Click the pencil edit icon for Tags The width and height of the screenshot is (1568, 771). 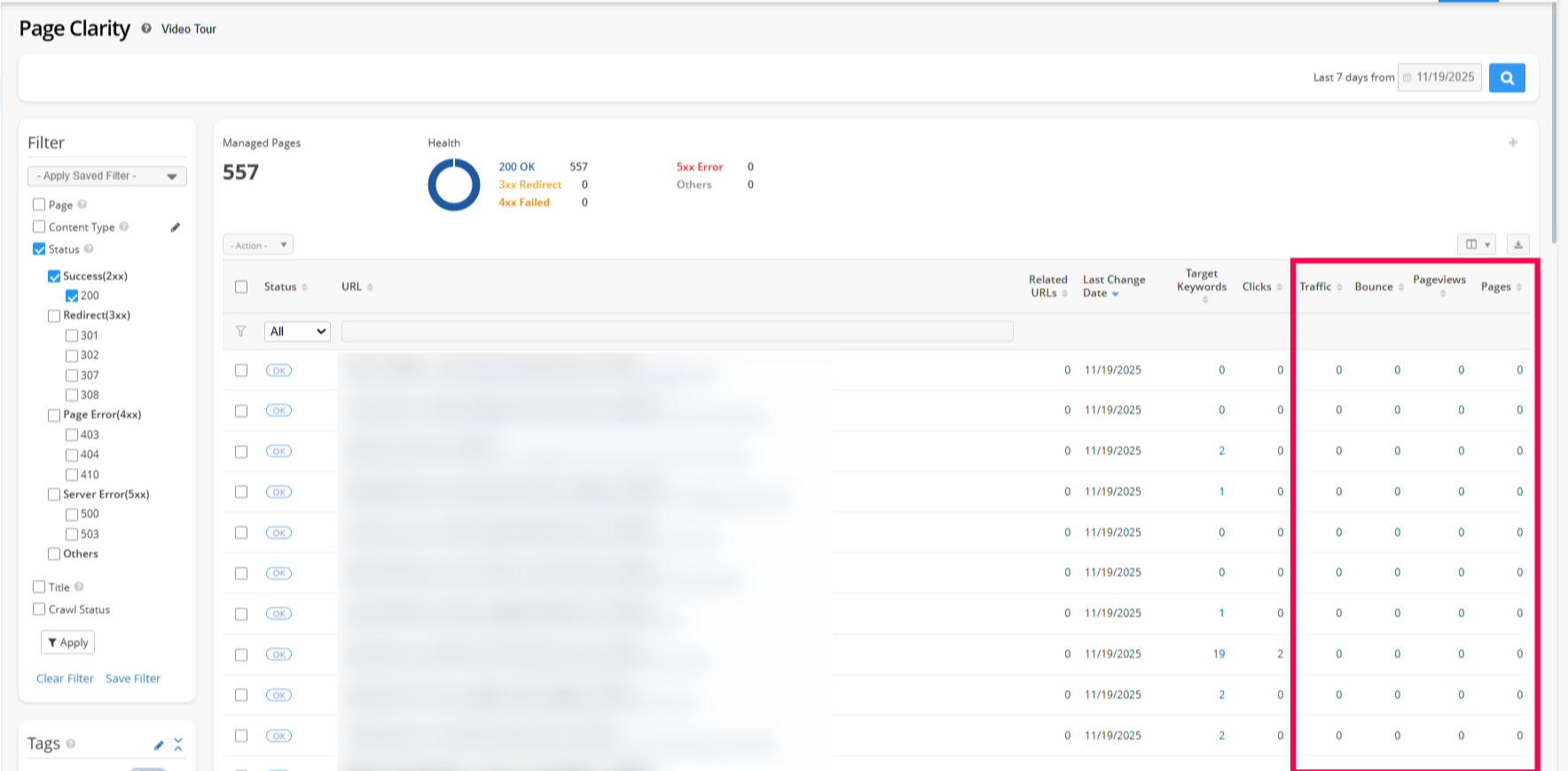(159, 745)
